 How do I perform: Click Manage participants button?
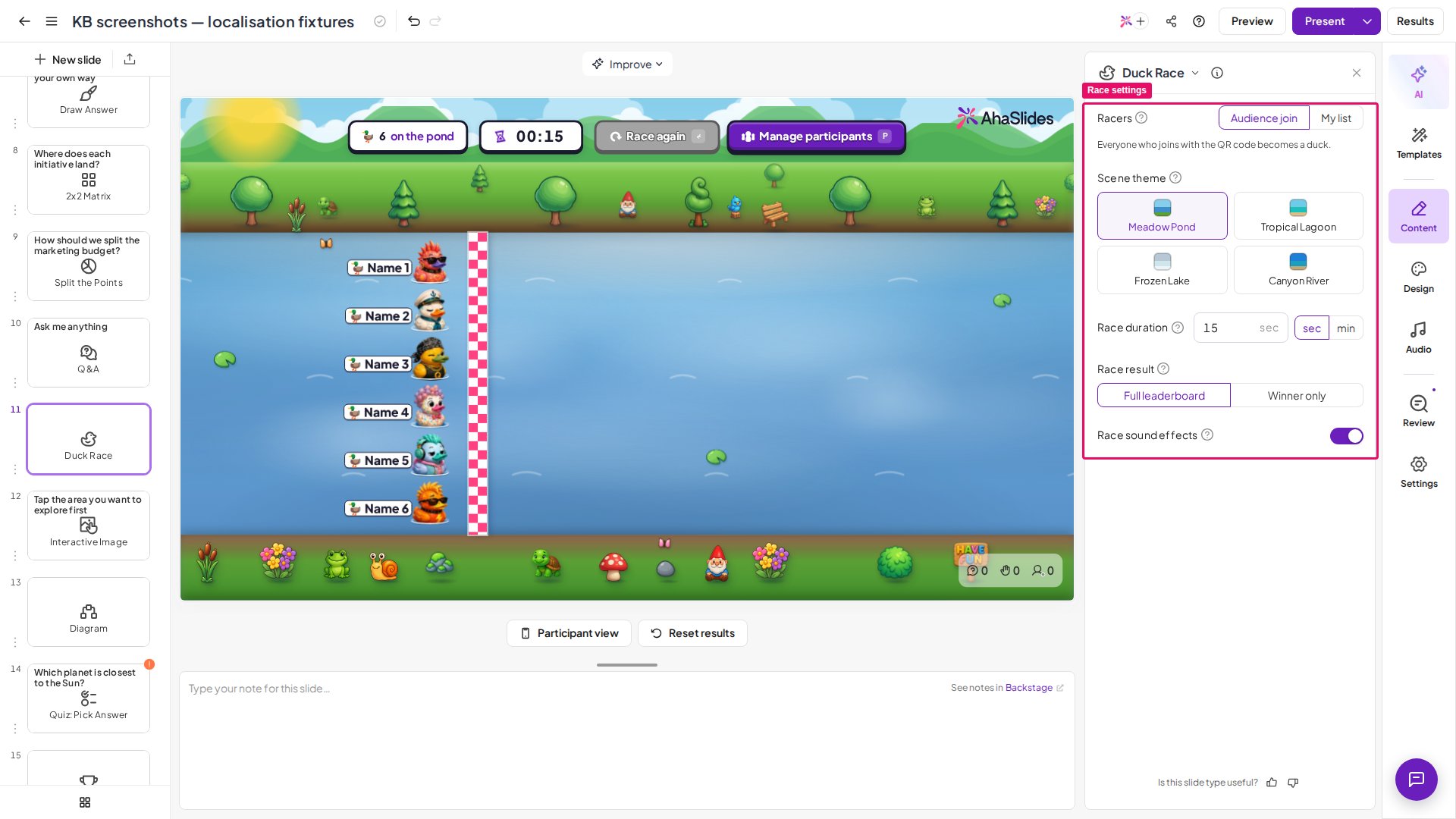click(x=816, y=136)
